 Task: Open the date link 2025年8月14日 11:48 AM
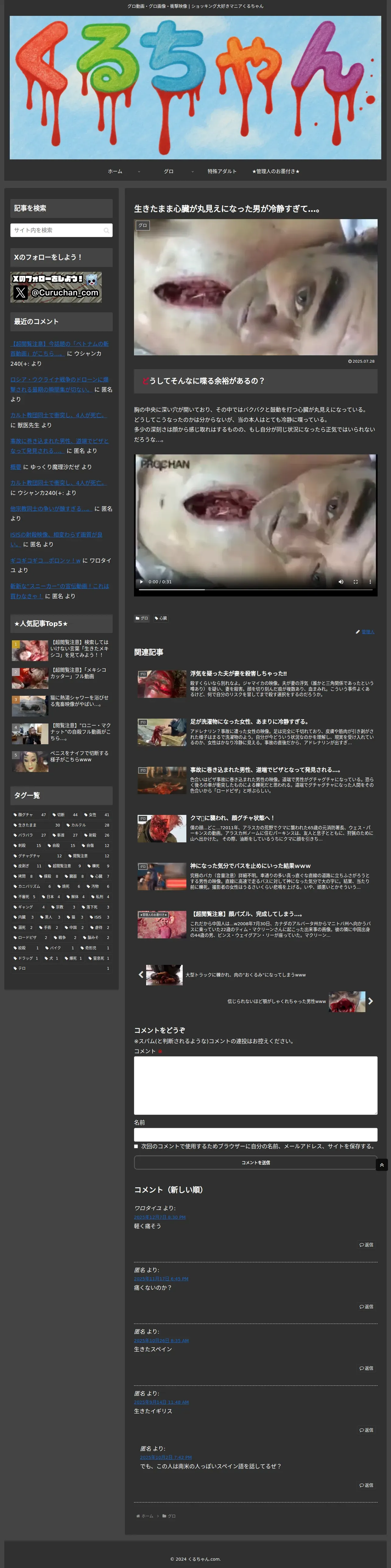(161, 1402)
